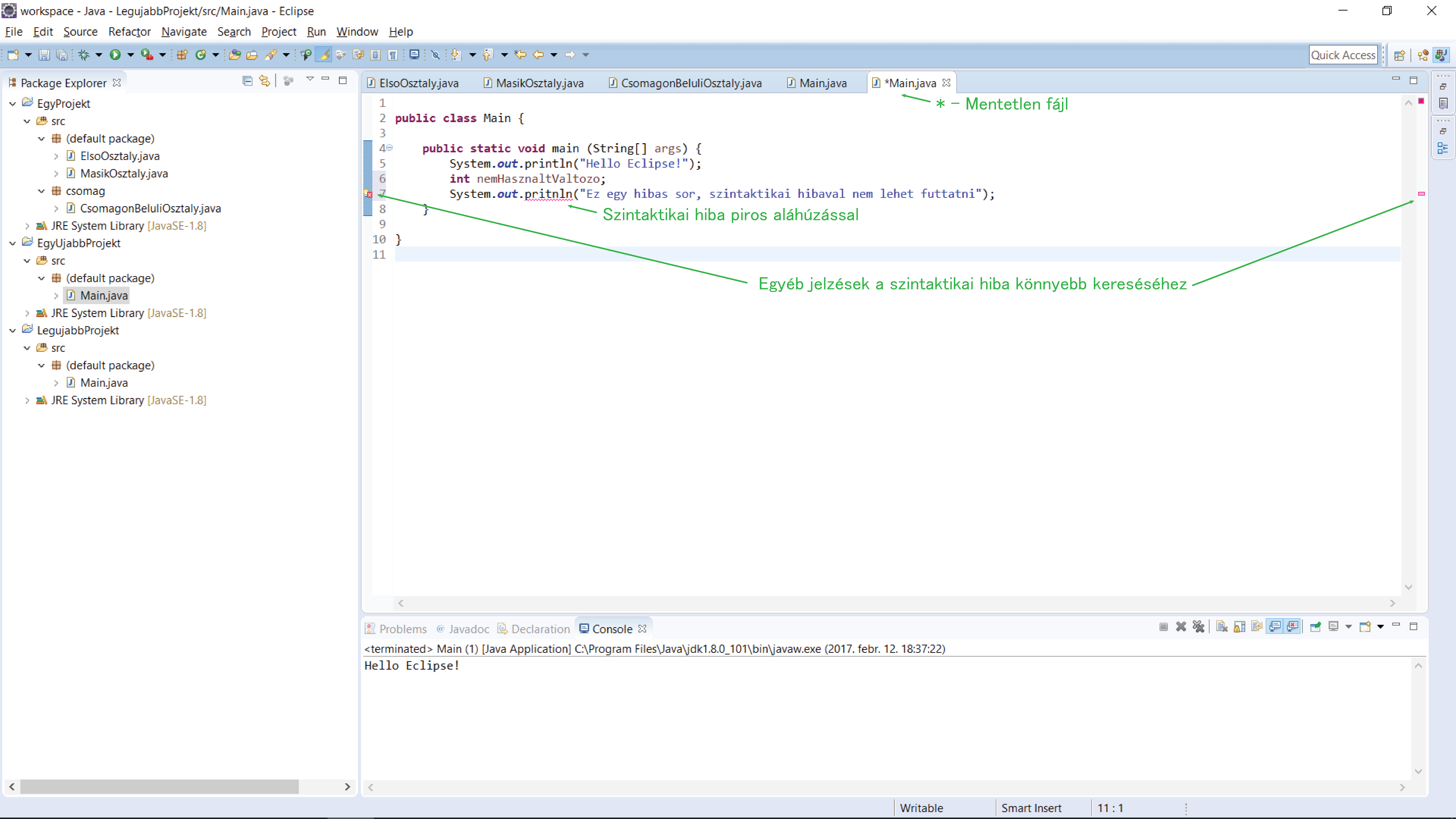The image size is (1456, 819).
Task: Click the Pin Console icon
Action: pyautogui.click(x=1315, y=626)
